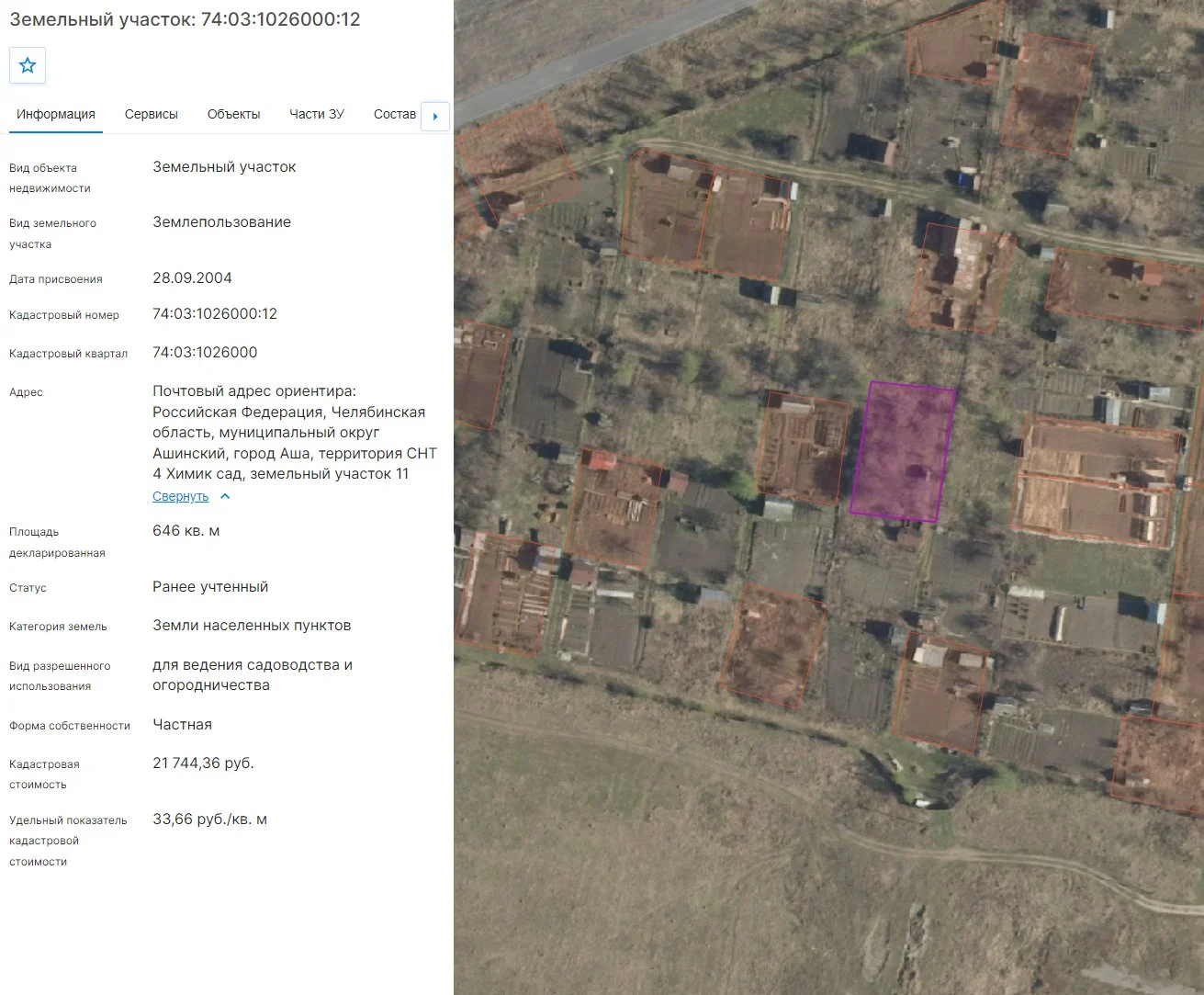Click the label Категория земель
Image resolution: width=1204 pixels, height=995 pixels.
point(58,627)
